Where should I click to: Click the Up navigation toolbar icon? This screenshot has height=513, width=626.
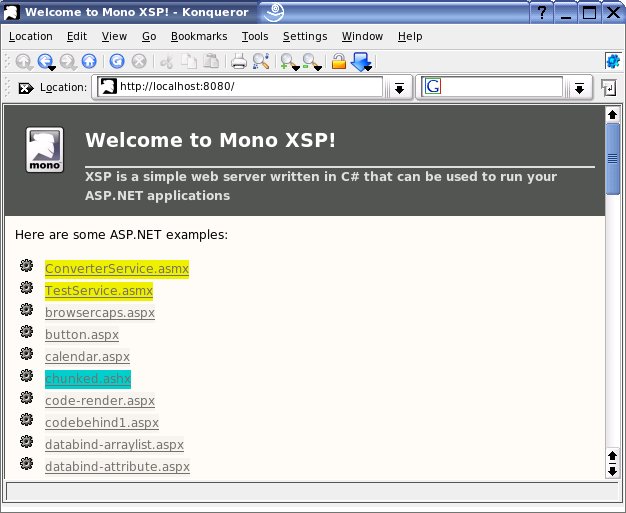click(24, 62)
